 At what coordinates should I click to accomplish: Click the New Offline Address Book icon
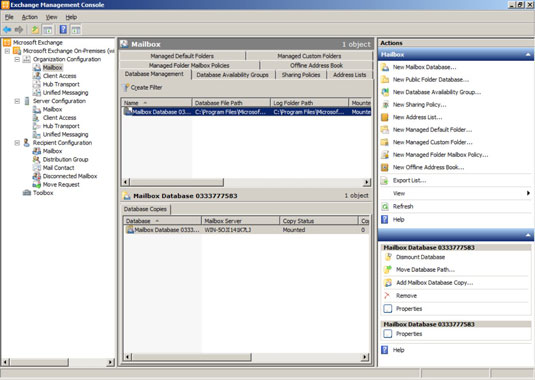[x=385, y=167]
